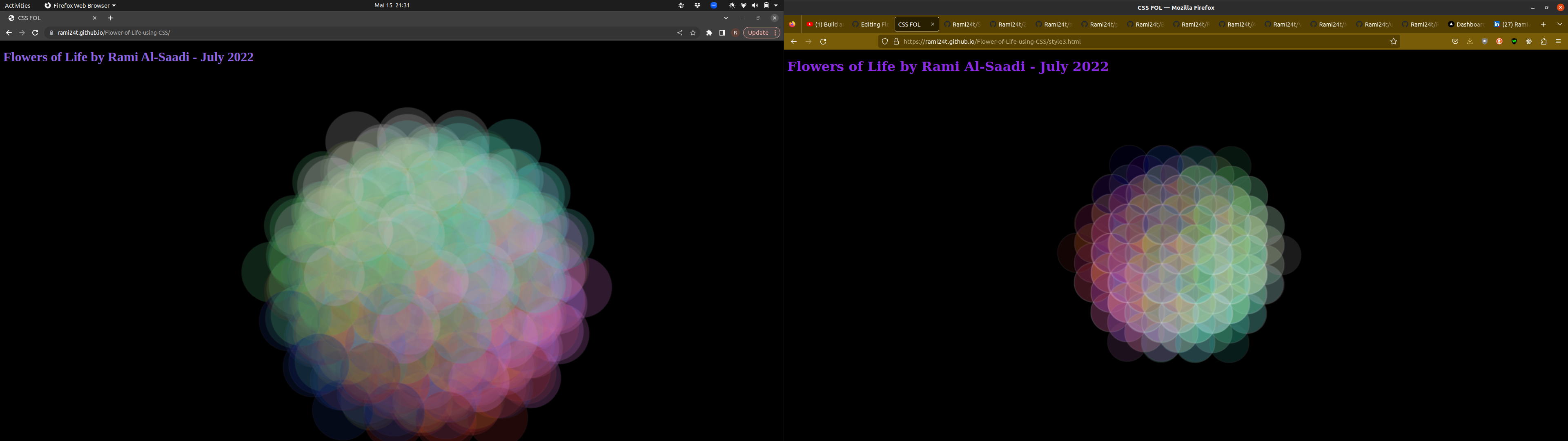
Task: Click the Firefox tracking protection shield icon
Action: 884,41
